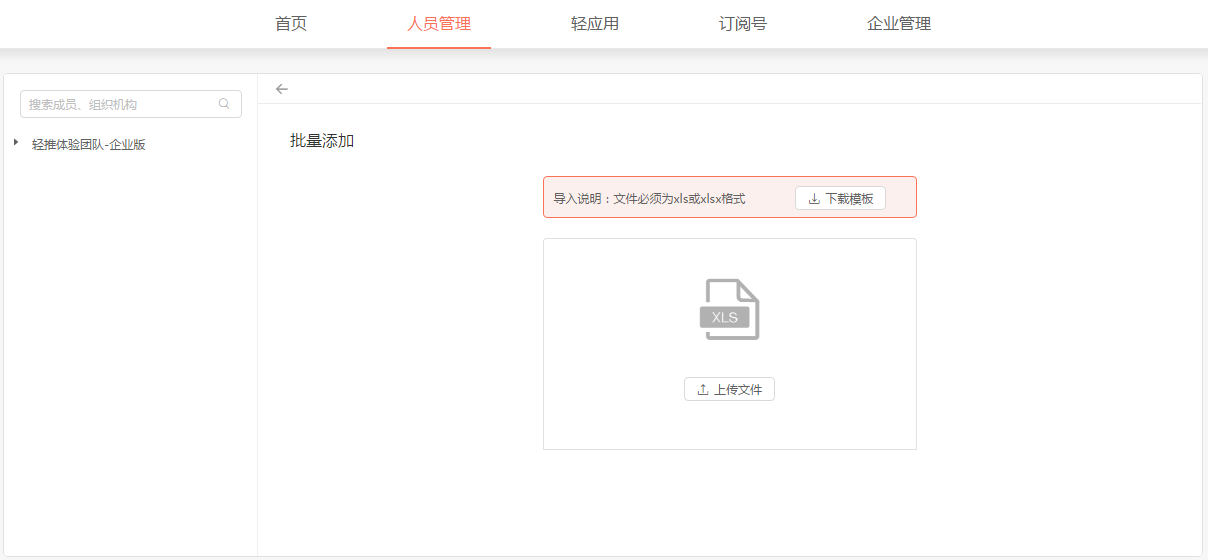Image resolution: width=1208 pixels, height=560 pixels.
Task: Expand the 轻推体验团队-企业版 tree node triangle
Action: [16, 143]
